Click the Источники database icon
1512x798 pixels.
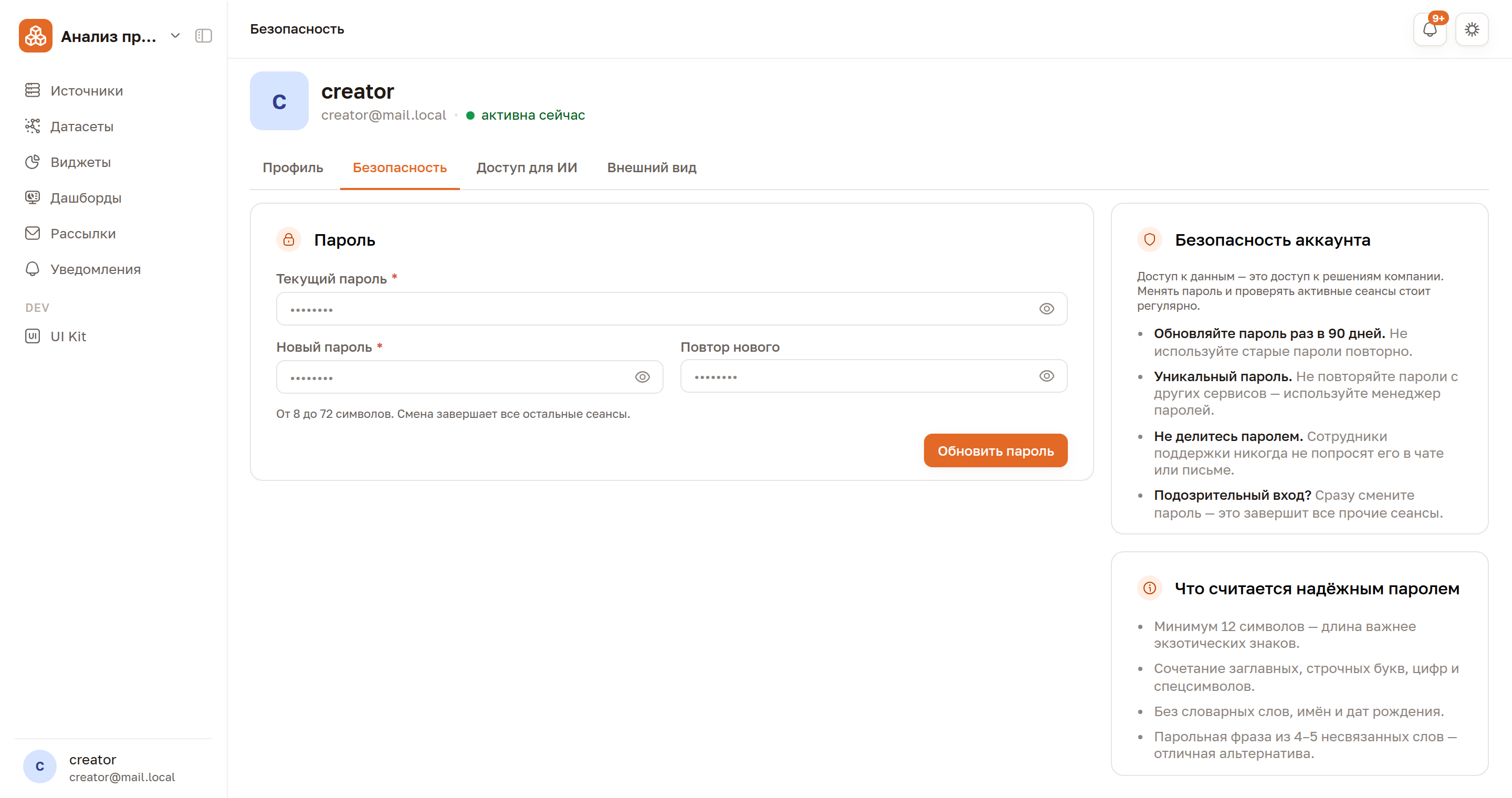click(32, 90)
